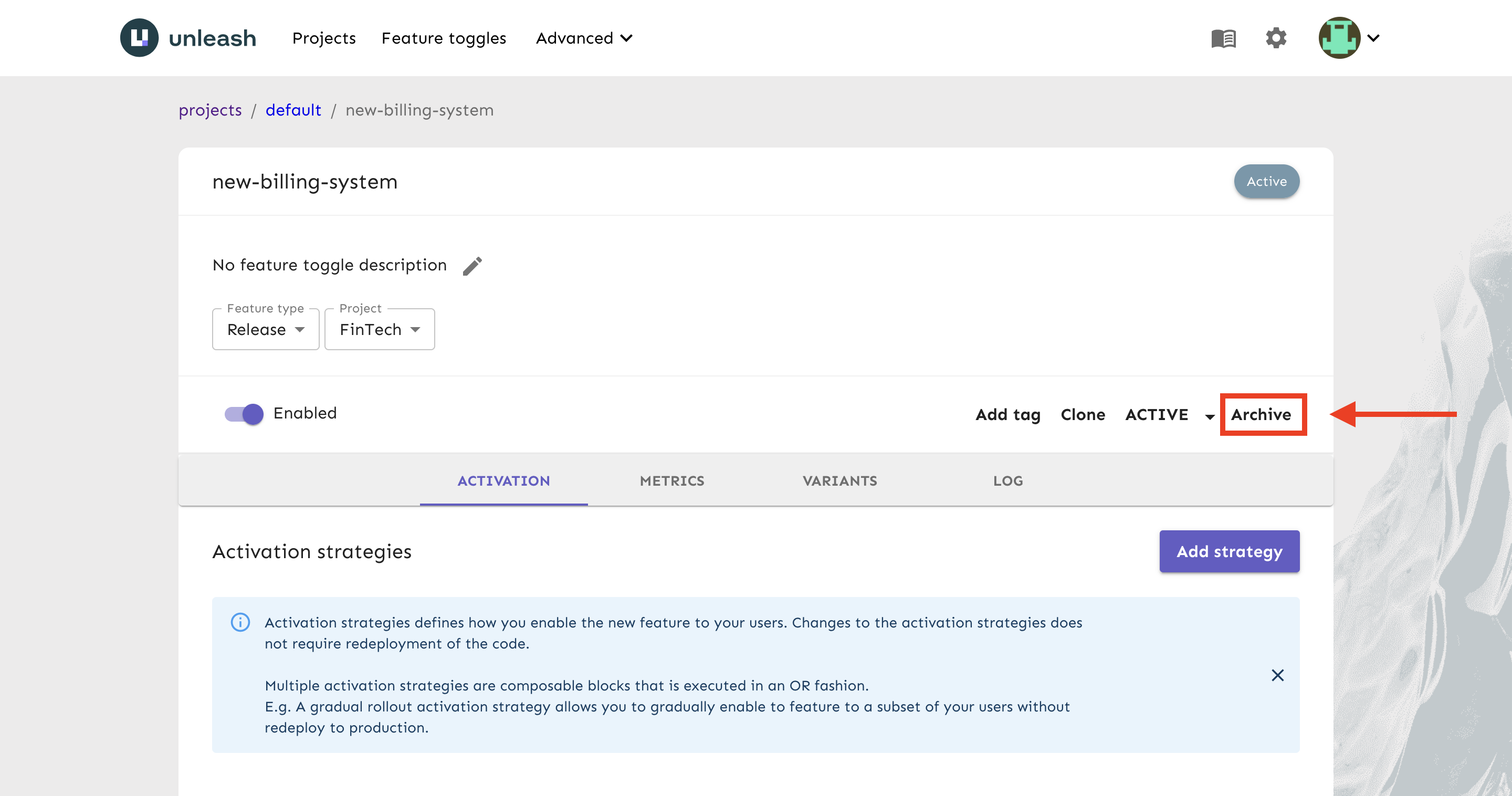Switch to the Metrics tab

[x=671, y=481]
